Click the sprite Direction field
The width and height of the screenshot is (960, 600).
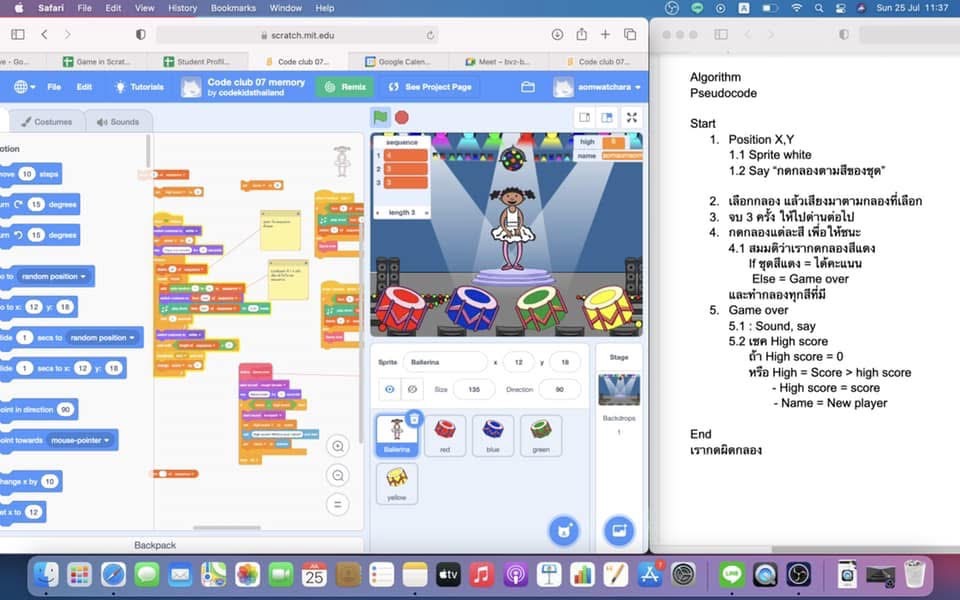[559, 389]
